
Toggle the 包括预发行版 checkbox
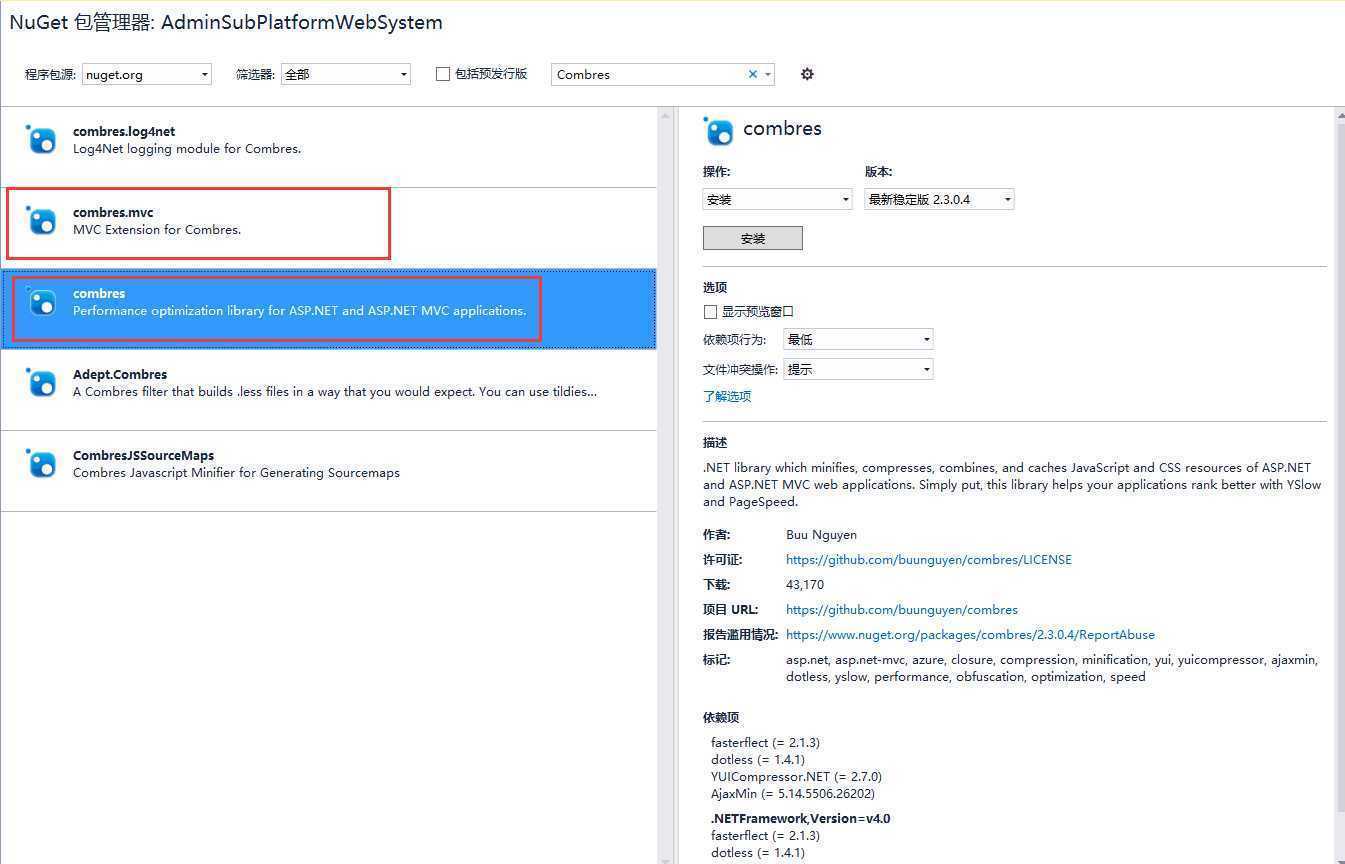[443, 74]
